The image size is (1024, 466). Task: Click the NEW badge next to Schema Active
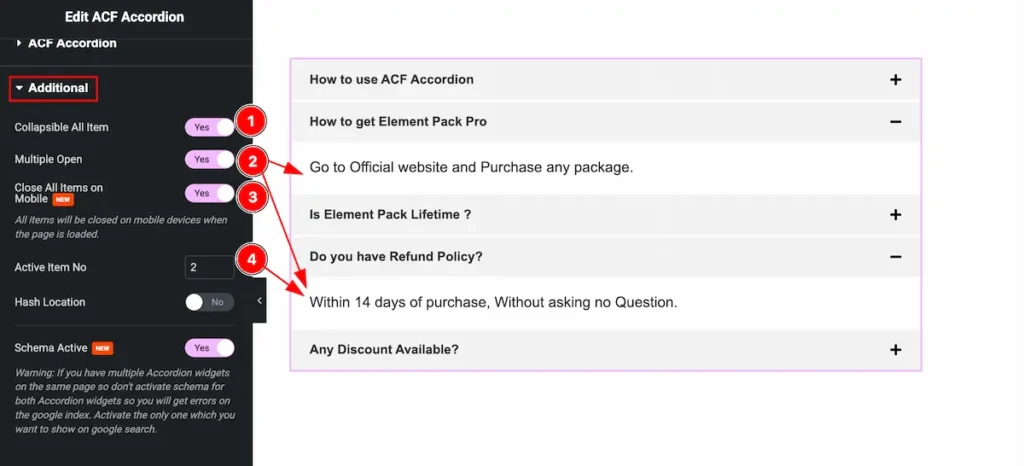(102, 348)
